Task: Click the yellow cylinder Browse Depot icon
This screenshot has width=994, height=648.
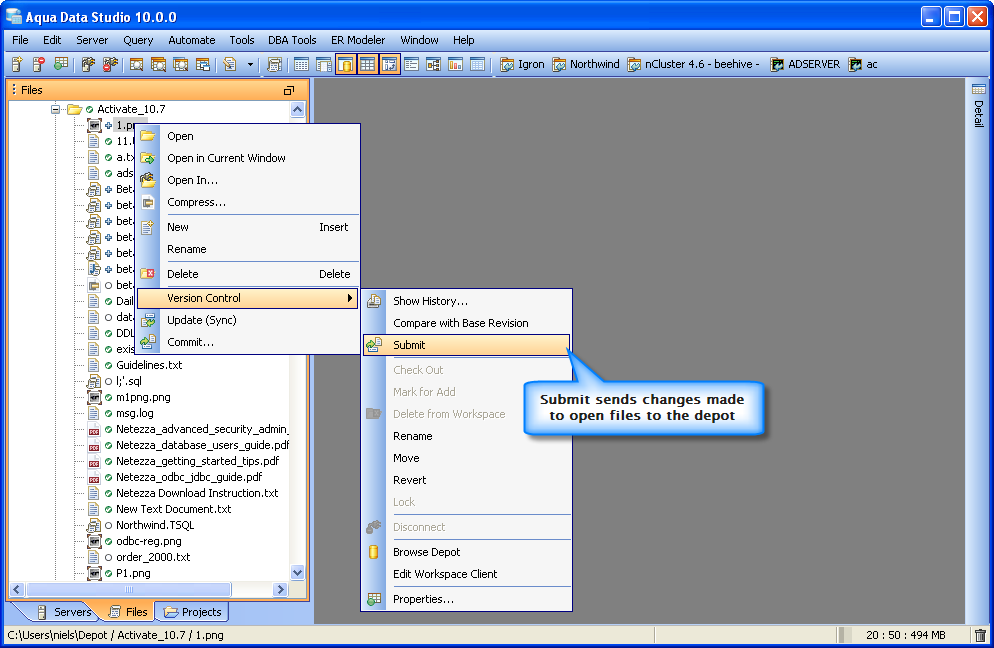Action: pyautogui.click(x=374, y=552)
